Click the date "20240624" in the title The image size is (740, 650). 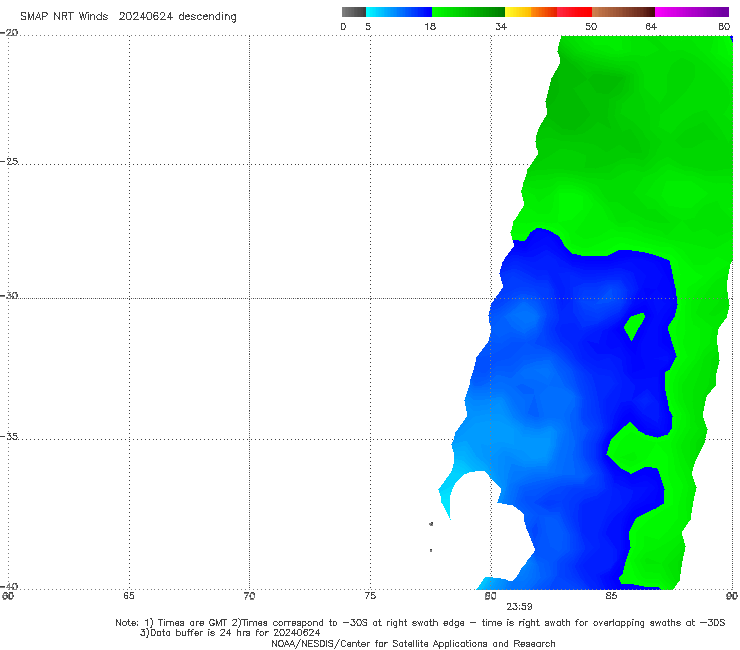click(x=146, y=16)
